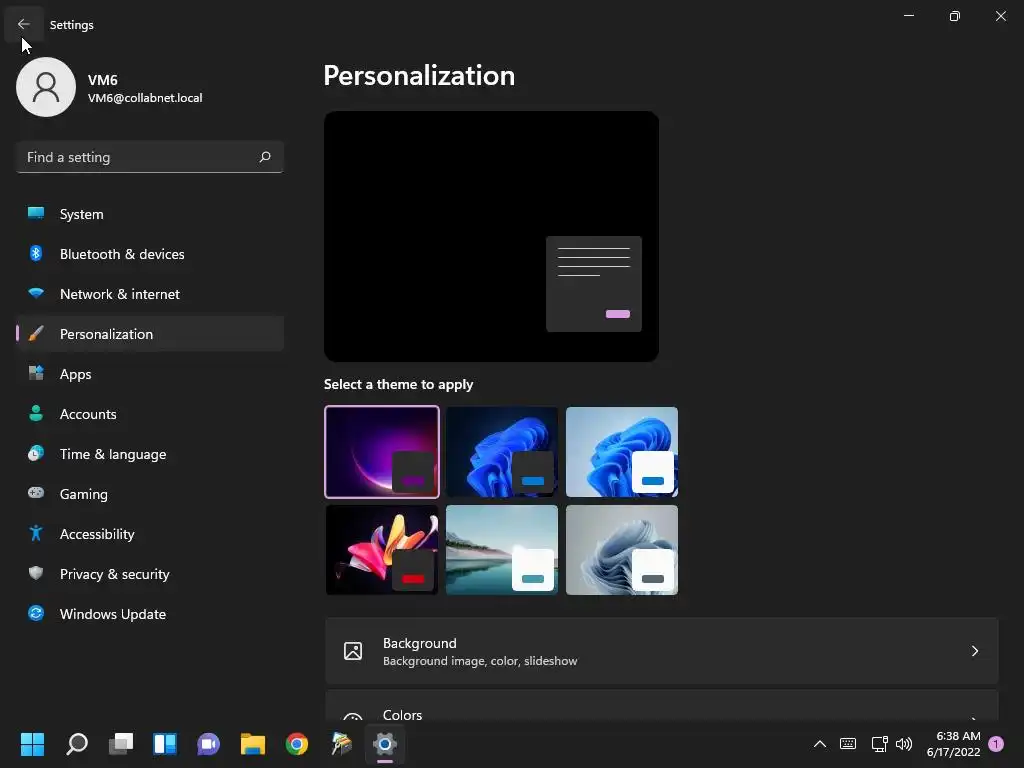Open Windows Update settings

pyautogui.click(x=150, y=614)
